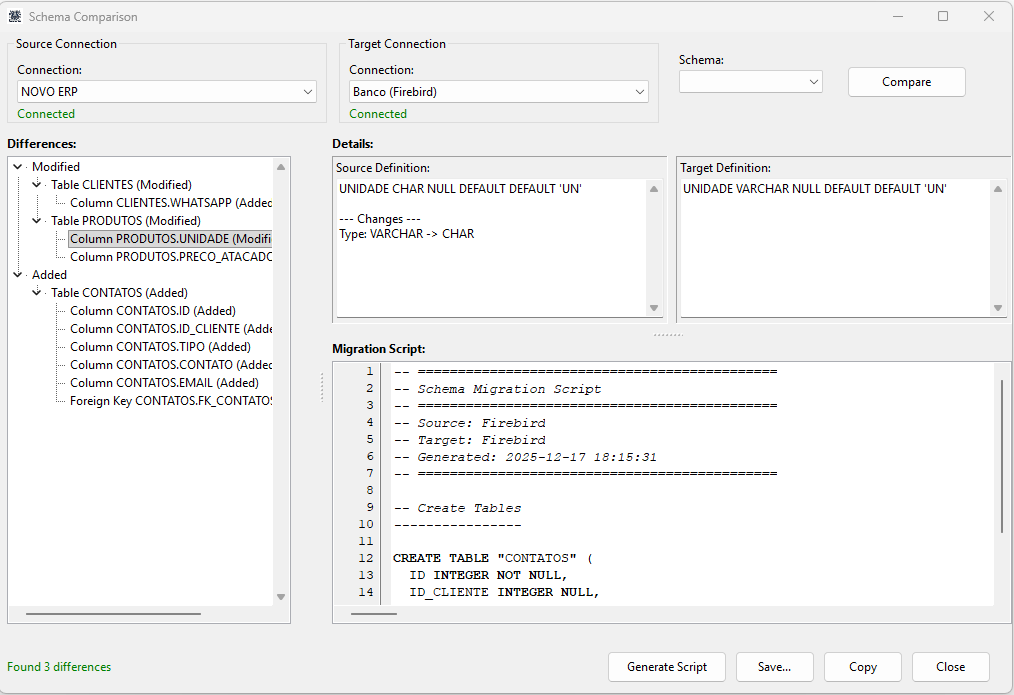
Task: Click the Schema Comparison app icon
Action: (14, 16)
